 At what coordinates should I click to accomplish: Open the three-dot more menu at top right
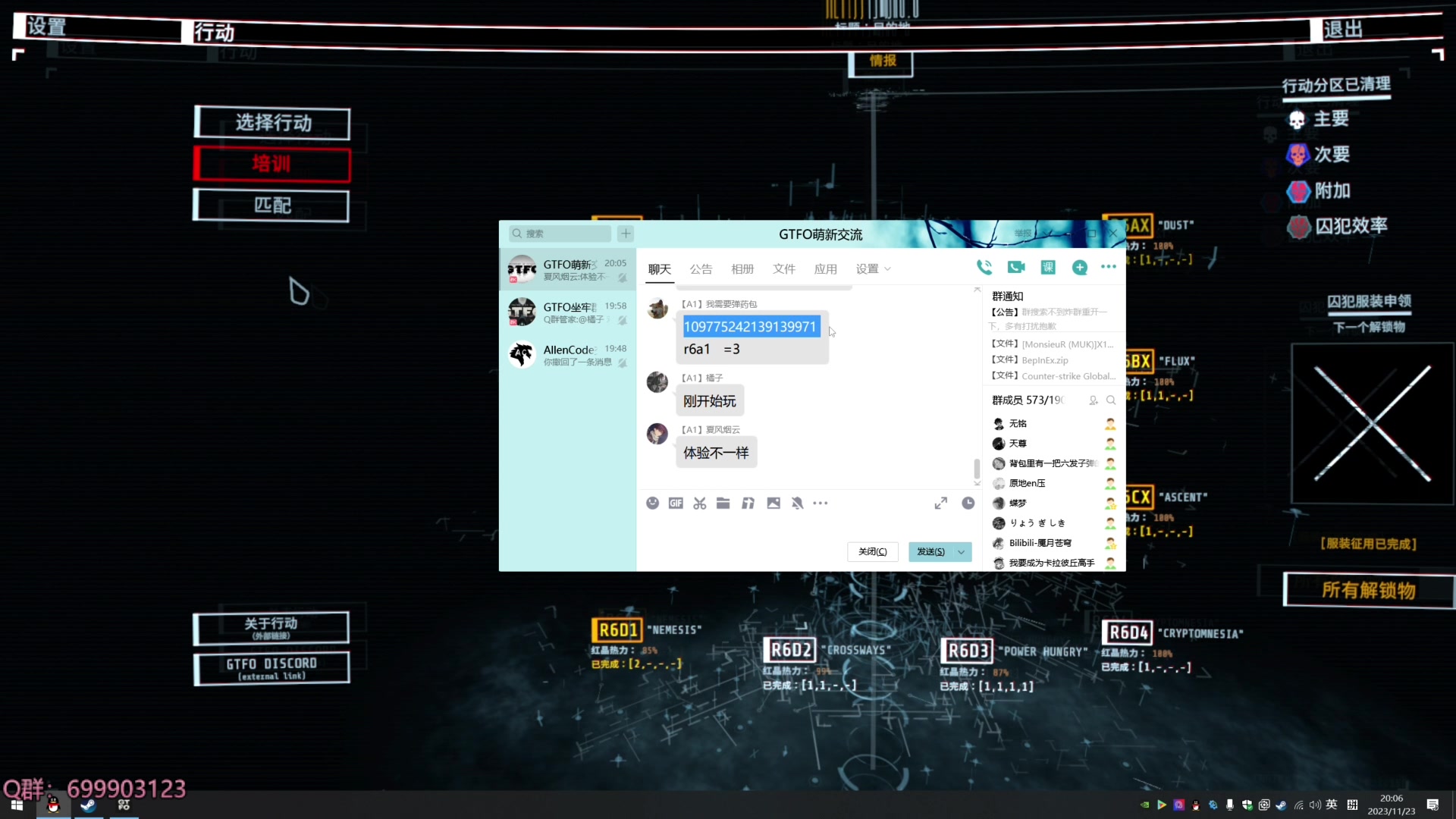pos(1109,267)
